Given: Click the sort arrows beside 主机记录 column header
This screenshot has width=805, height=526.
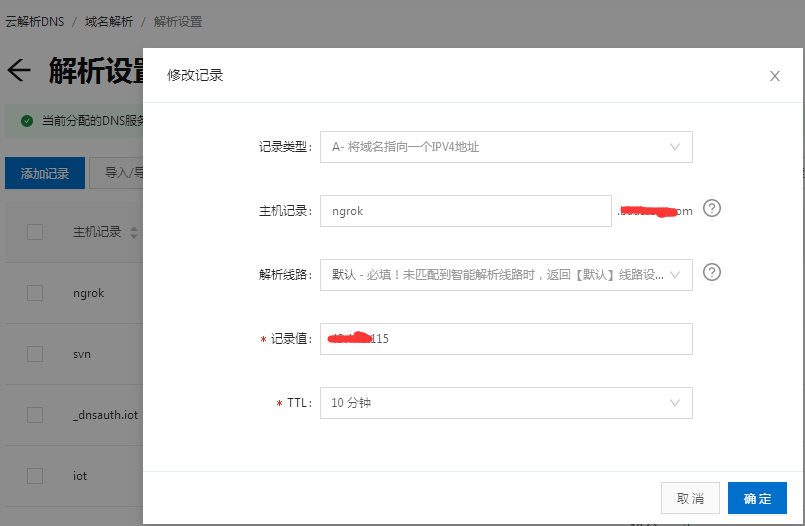Looking at the screenshot, I should [x=134, y=232].
